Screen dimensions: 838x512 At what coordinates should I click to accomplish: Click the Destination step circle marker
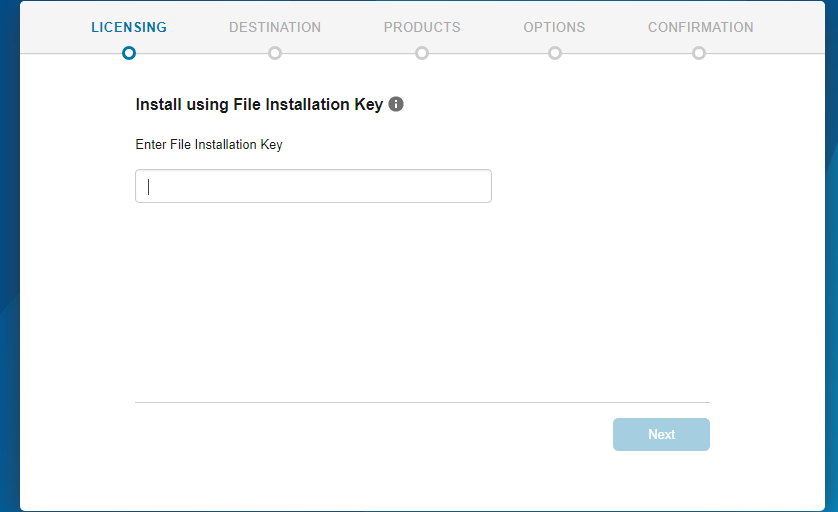tap(275, 53)
